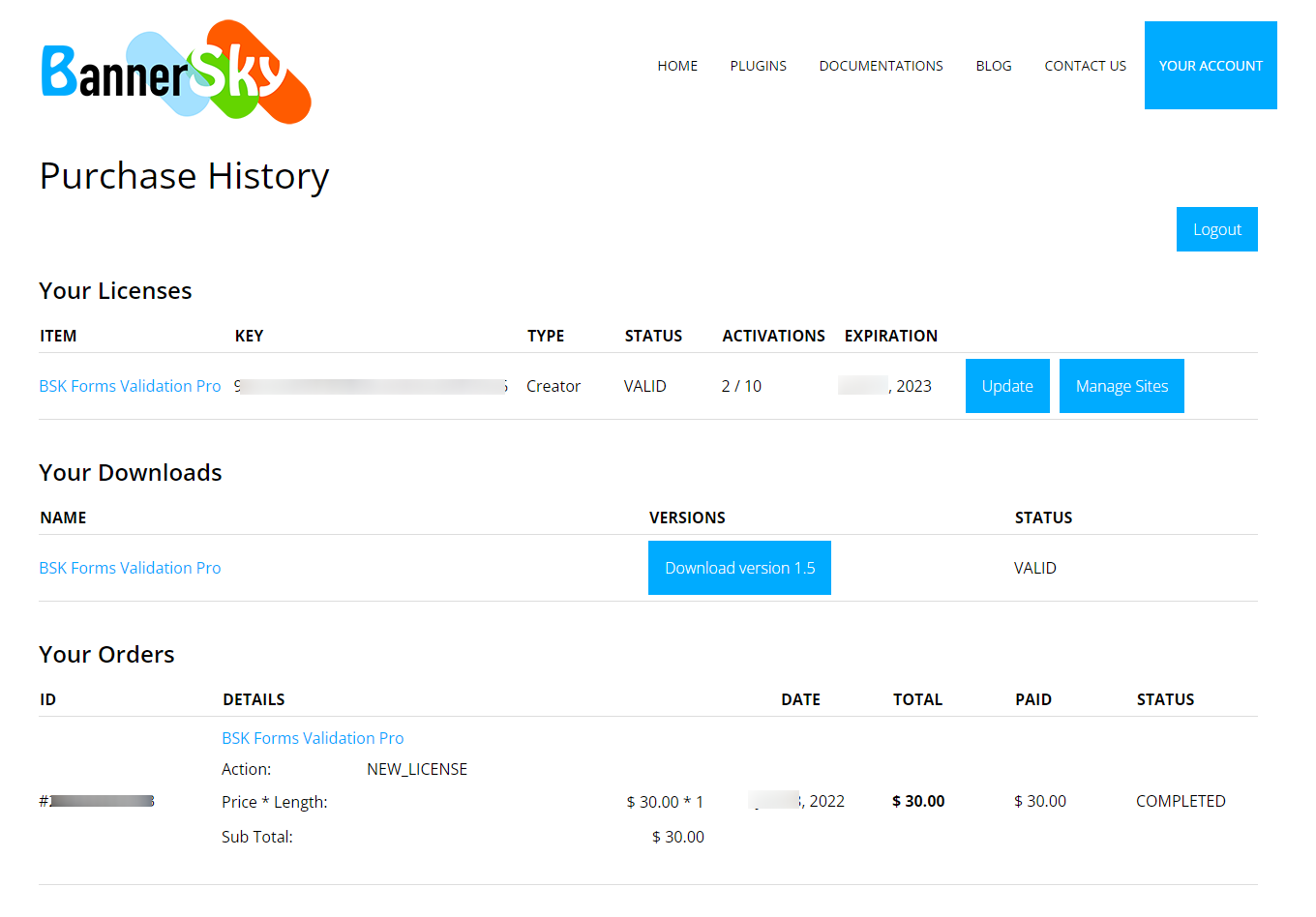Open the DOCUMENTATIONS section
This screenshot has width=1316, height=917.
tap(881, 65)
